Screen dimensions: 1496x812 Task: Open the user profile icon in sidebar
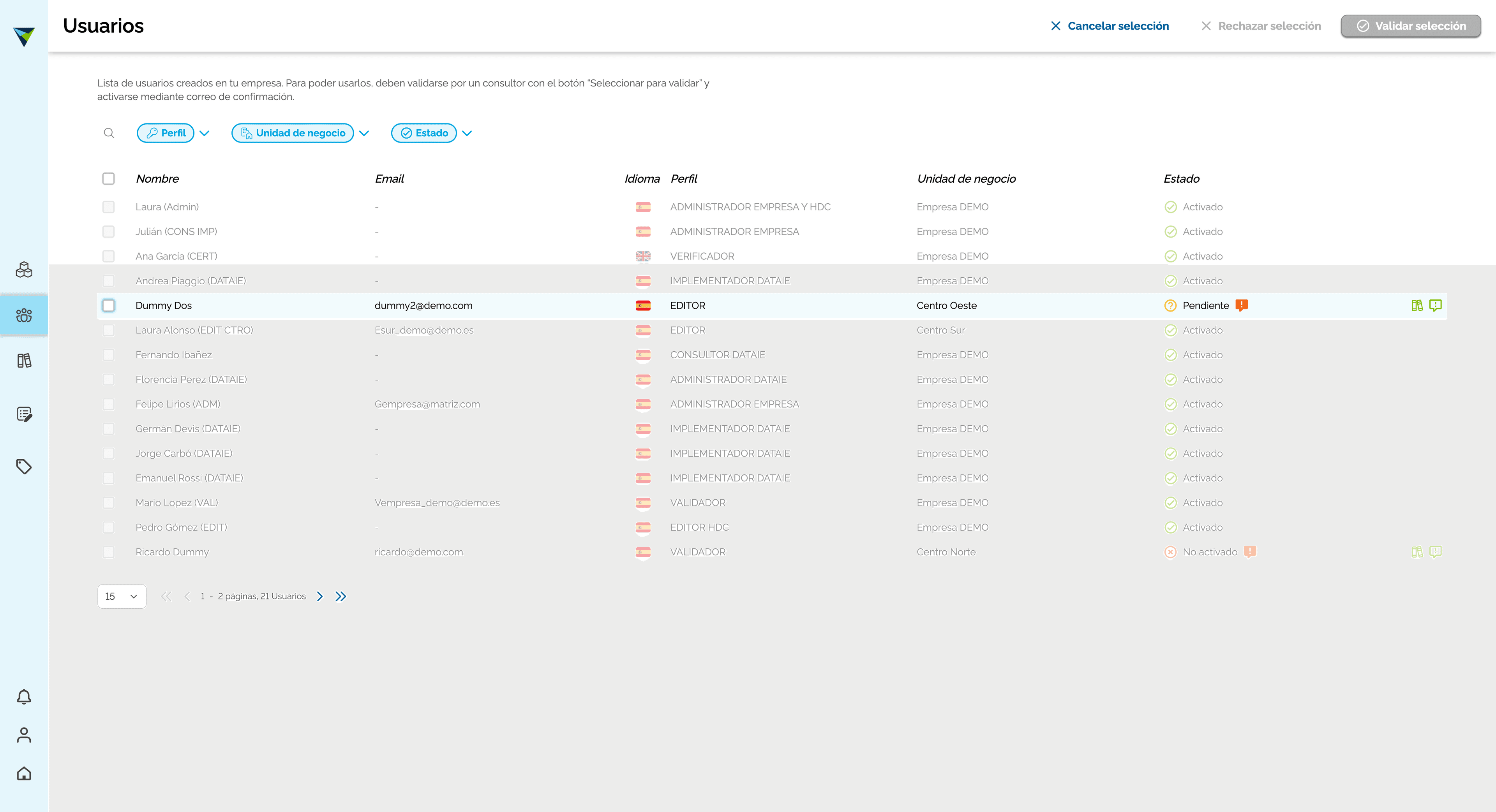pyautogui.click(x=24, y=735)
